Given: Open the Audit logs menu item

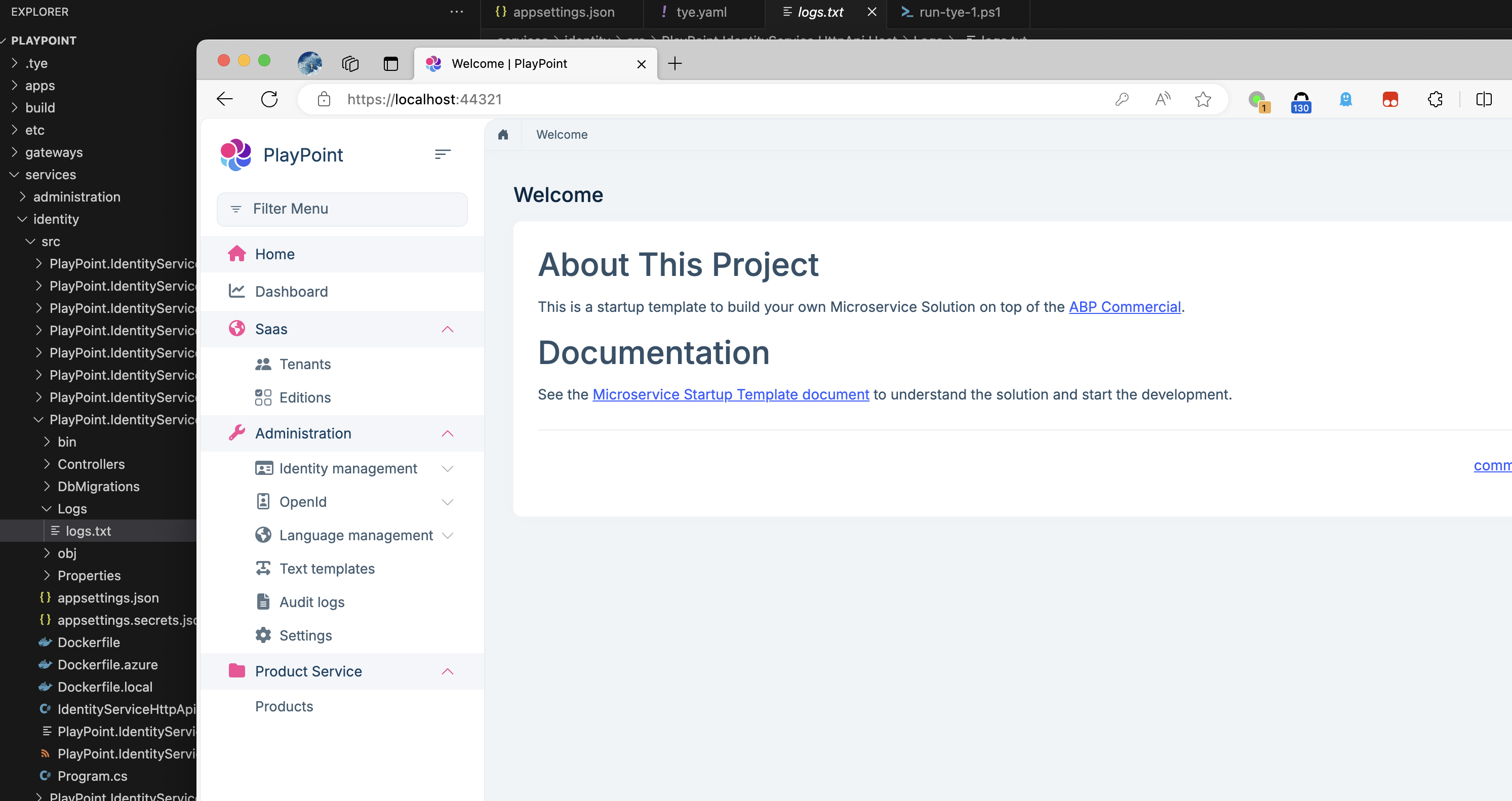Looking at the screenshot, I should 312,602.
